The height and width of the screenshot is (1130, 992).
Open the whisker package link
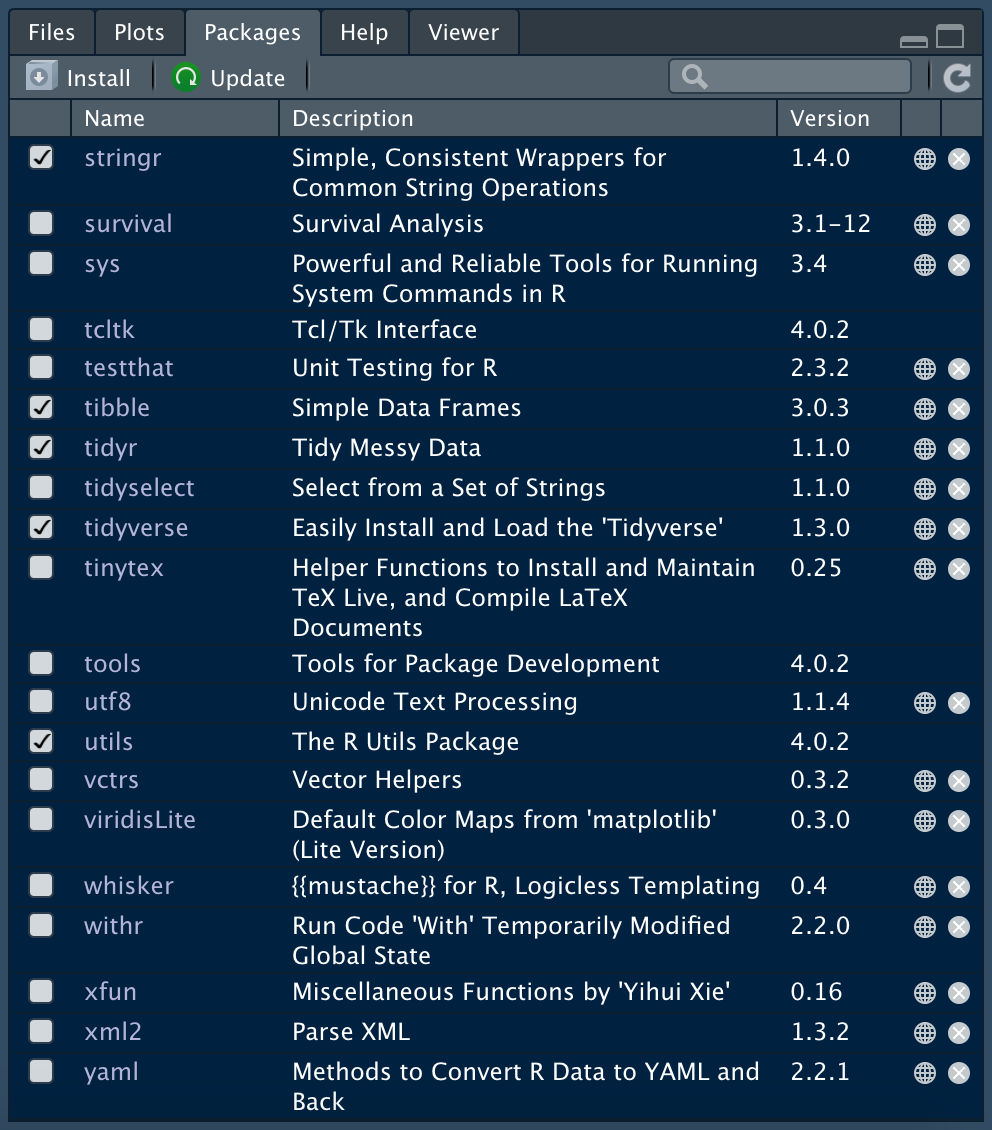129,886
